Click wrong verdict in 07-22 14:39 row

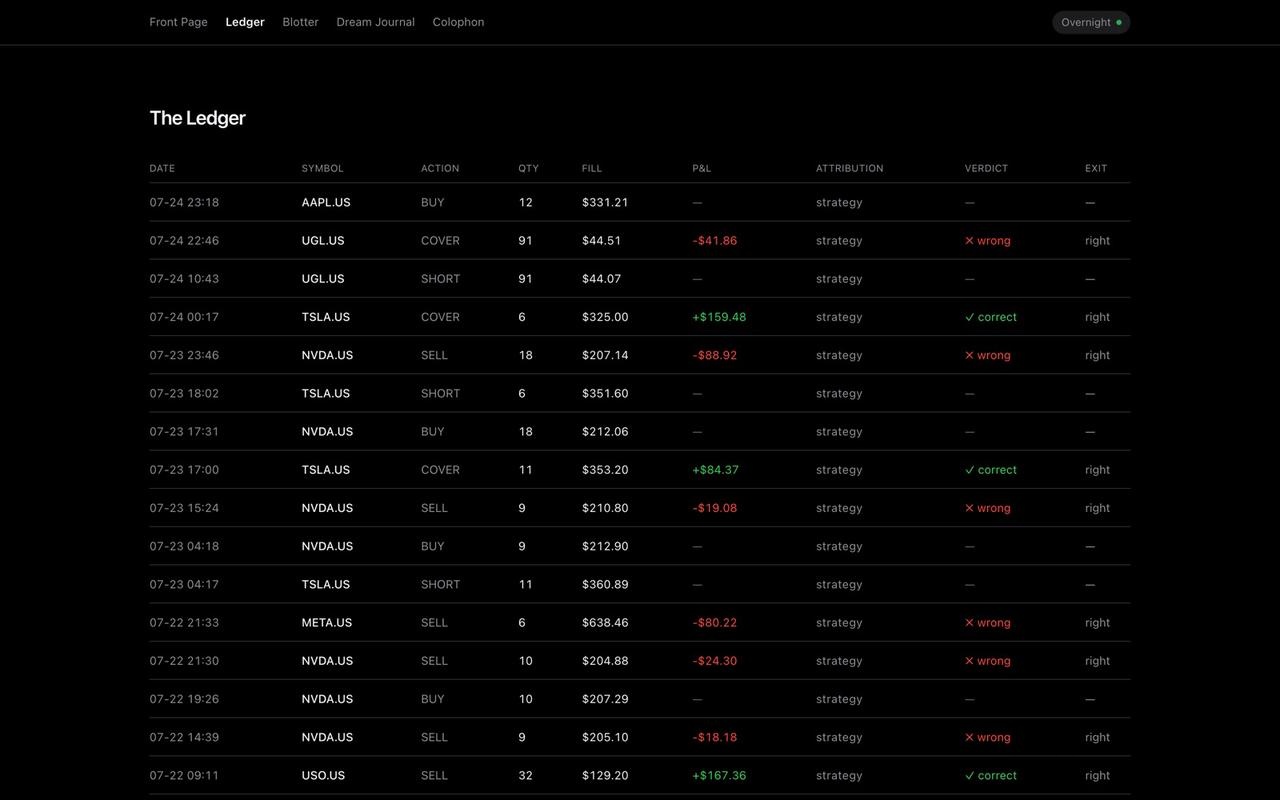988,737
